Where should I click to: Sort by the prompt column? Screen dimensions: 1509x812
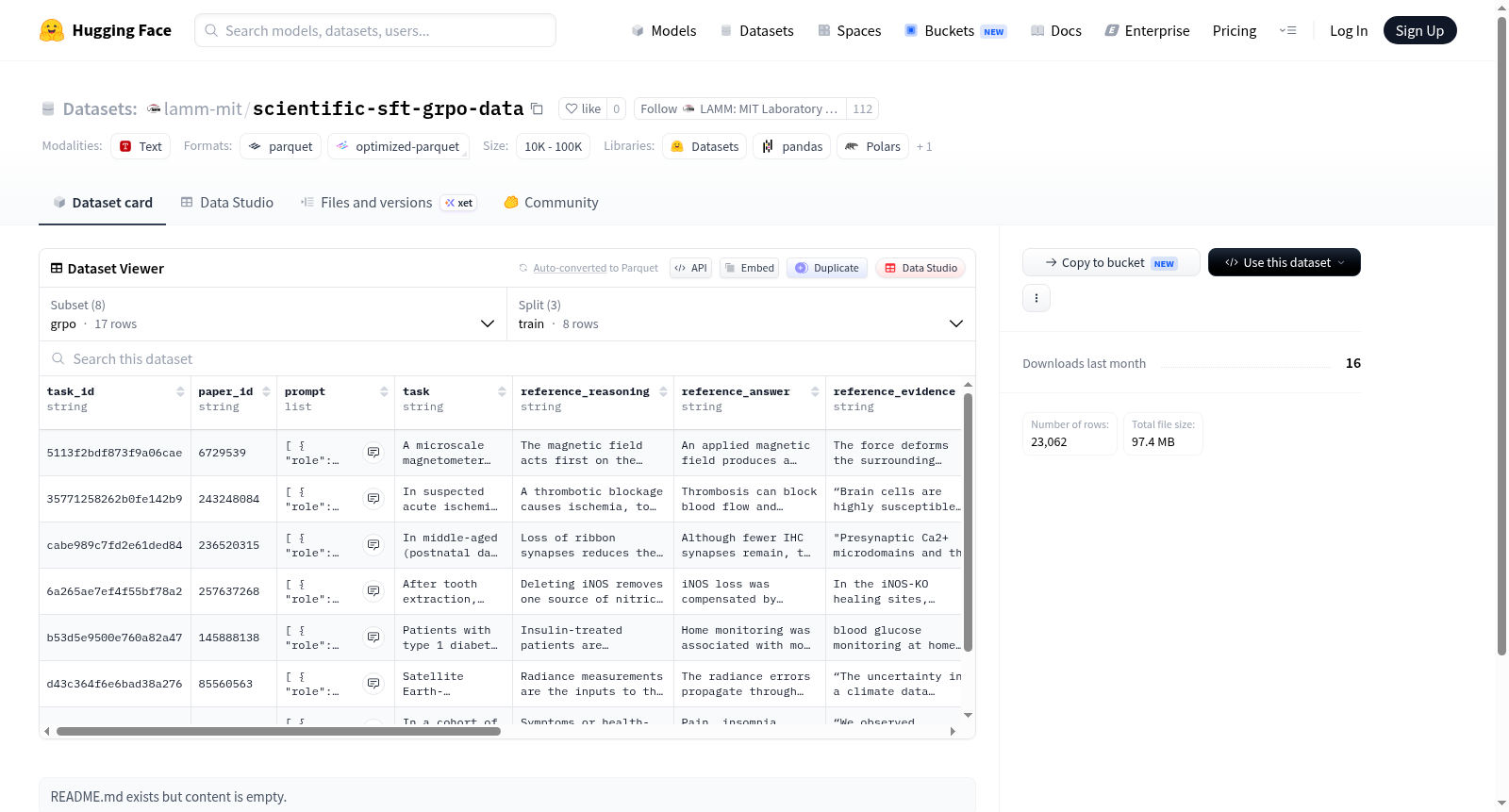[x=384, y=391]
